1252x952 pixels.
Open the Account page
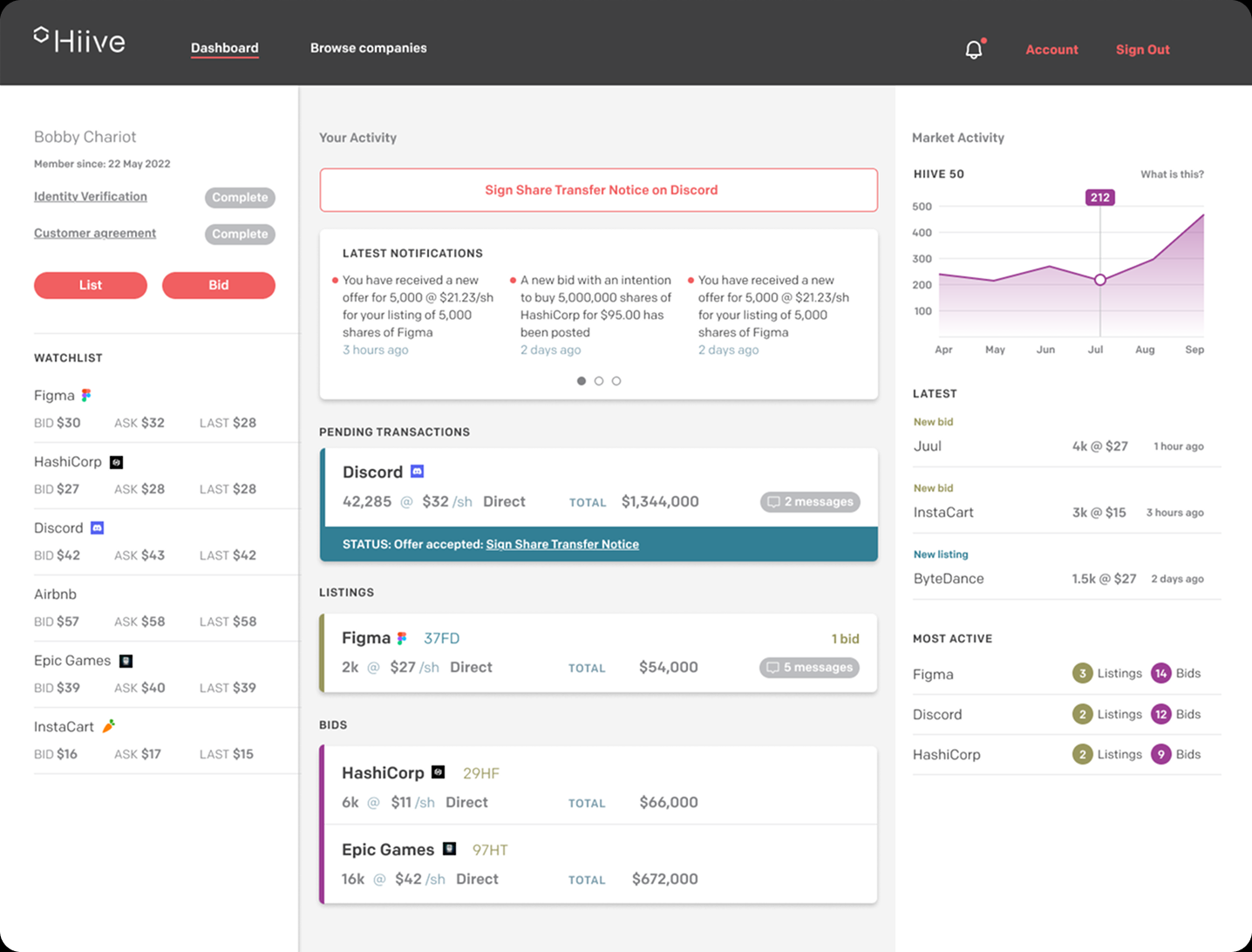pyautogui.click(x=1051, y=50)
